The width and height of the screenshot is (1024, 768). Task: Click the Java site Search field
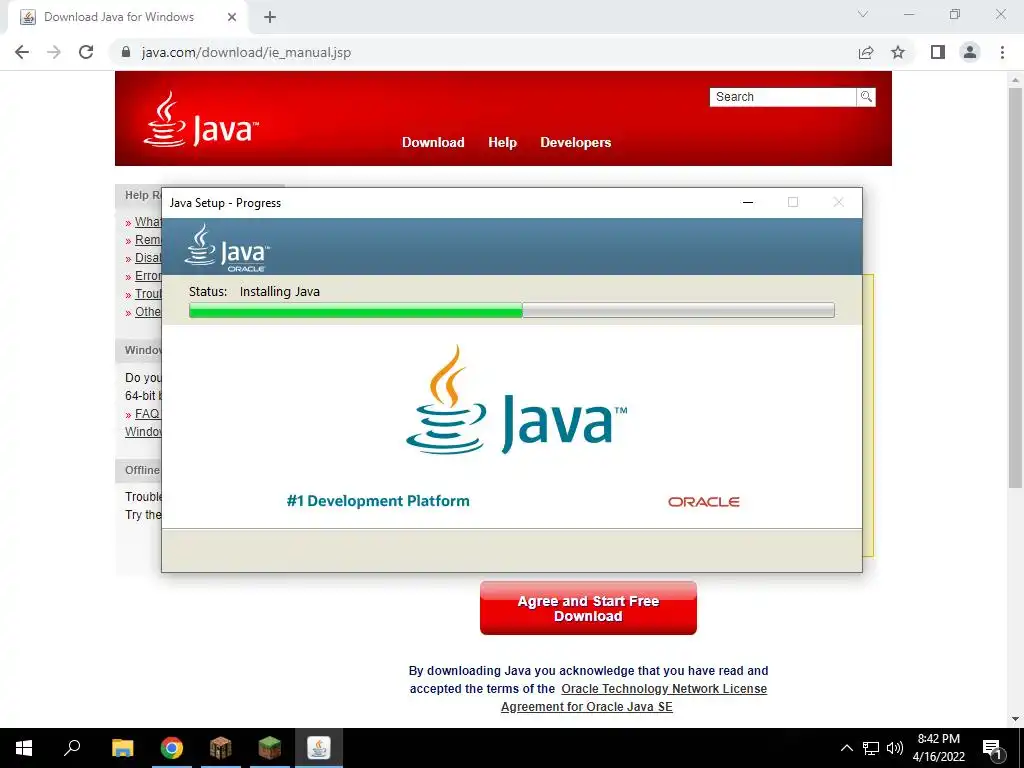(782, 97)
